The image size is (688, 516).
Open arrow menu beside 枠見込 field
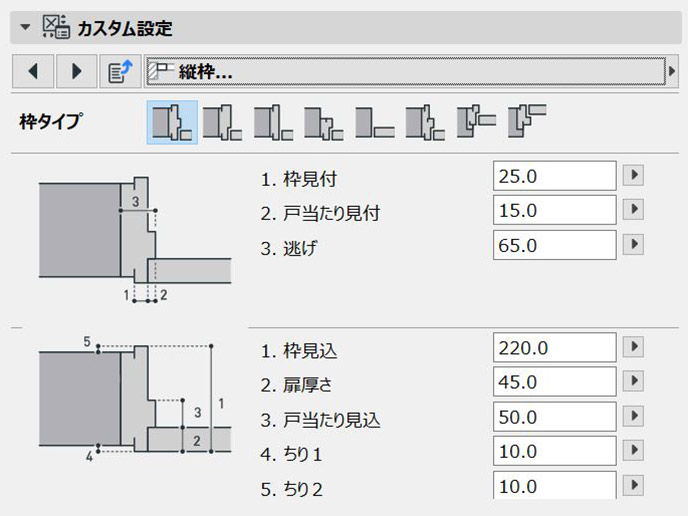pos(634,347)
